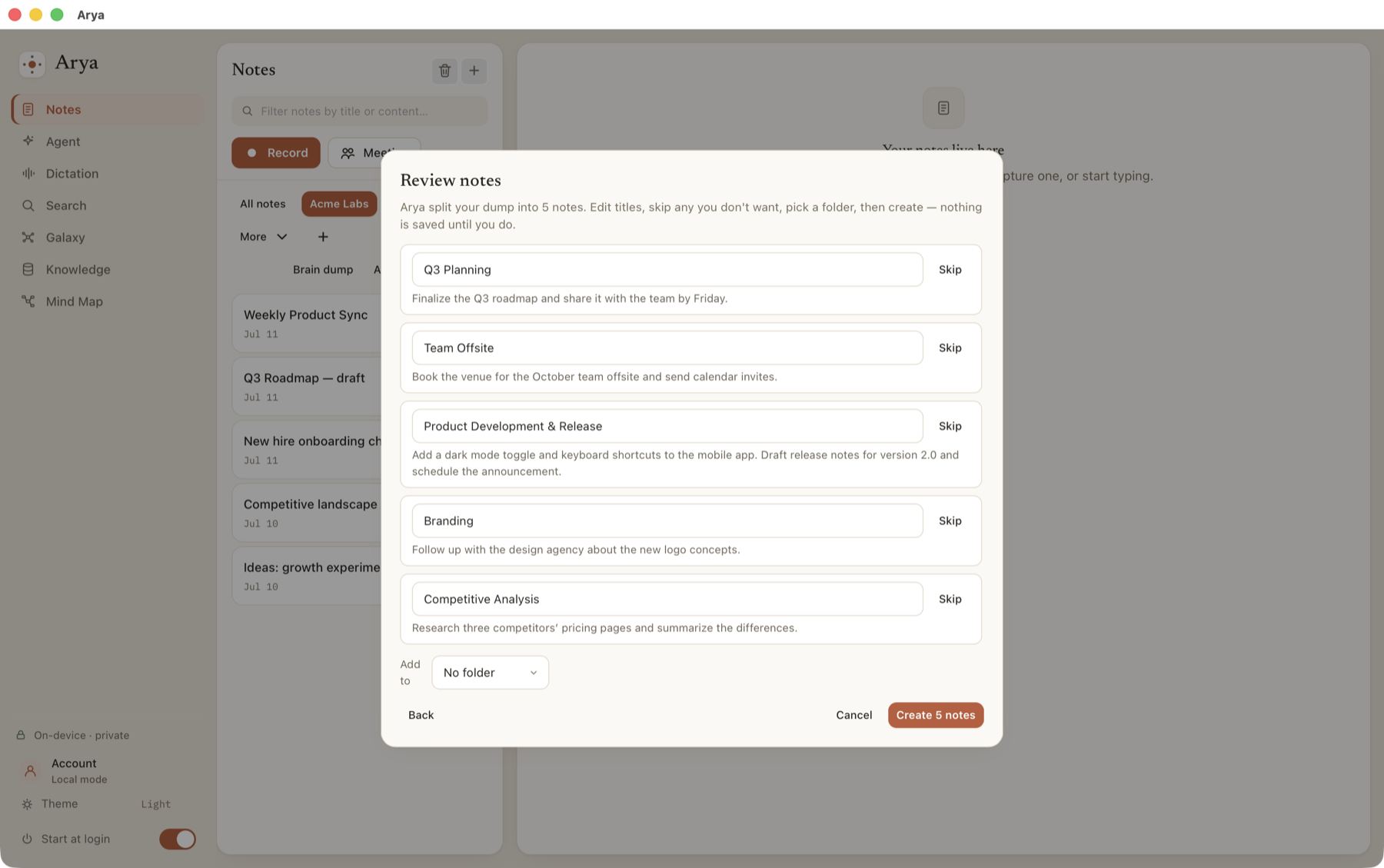Skip the Branding note

click(950, 521)
